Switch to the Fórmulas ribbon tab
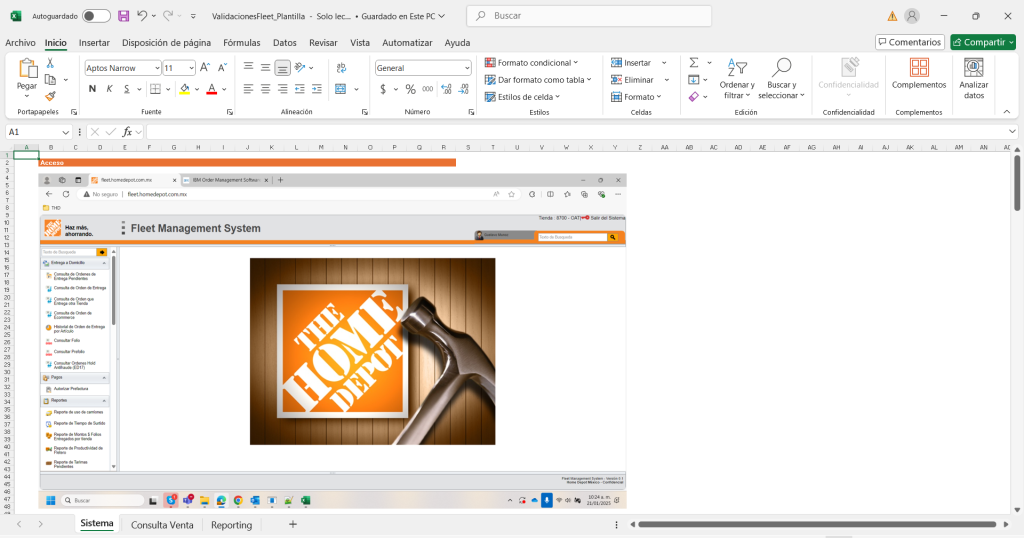The width and height of the screenshot is (1024, 538). pyautogui.click(x=242, y=42)
